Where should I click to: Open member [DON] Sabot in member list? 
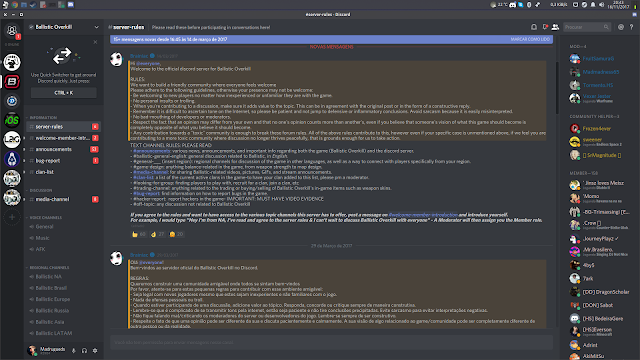pyautogui.click(x=598, y=305)
